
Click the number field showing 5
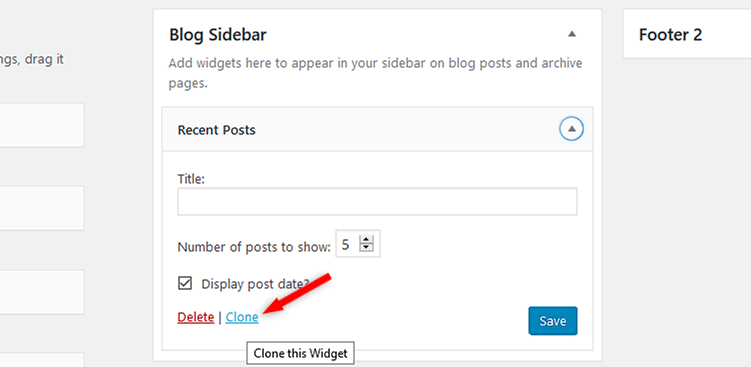358,245
